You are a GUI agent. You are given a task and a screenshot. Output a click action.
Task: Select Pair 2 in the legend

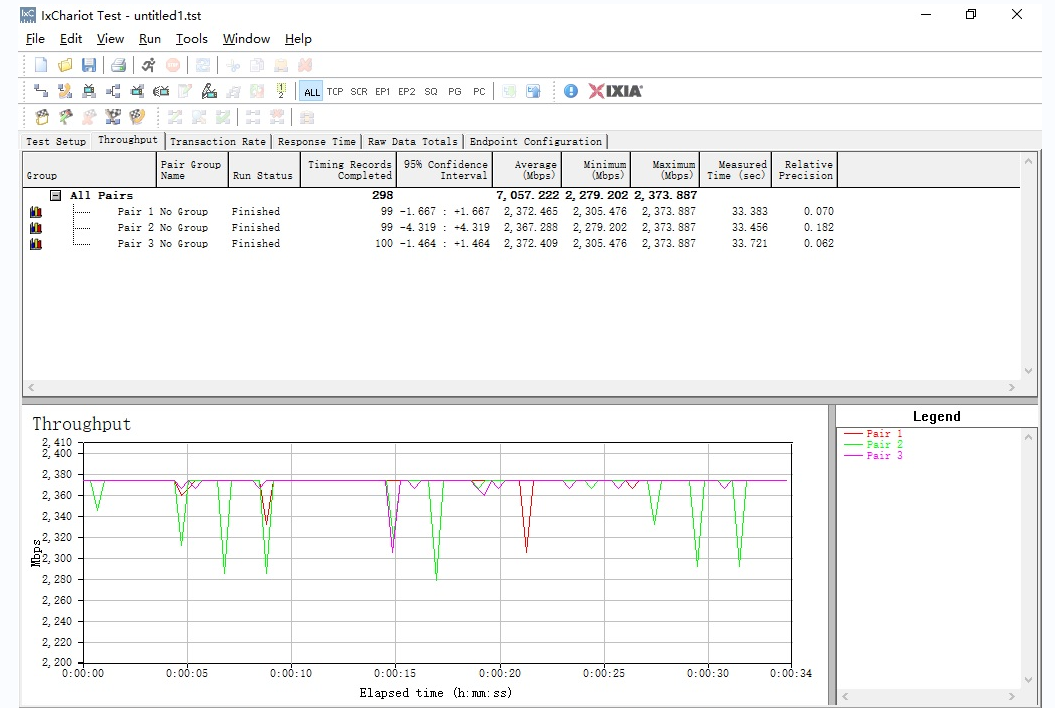click(873, 444)
